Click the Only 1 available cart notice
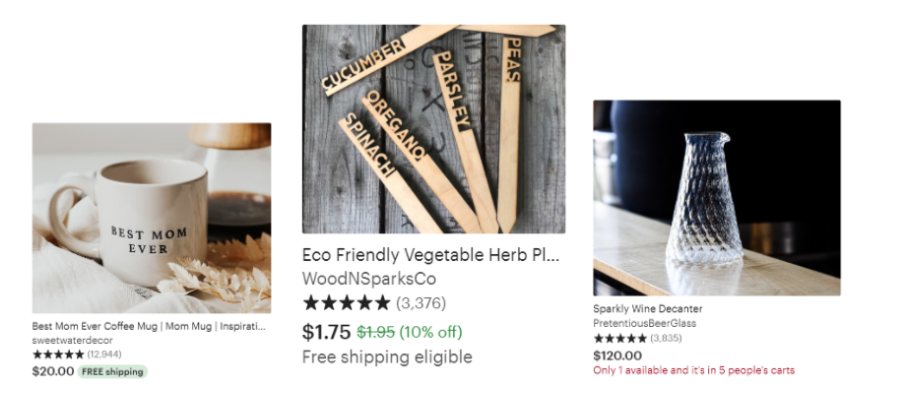 (694, 370)
